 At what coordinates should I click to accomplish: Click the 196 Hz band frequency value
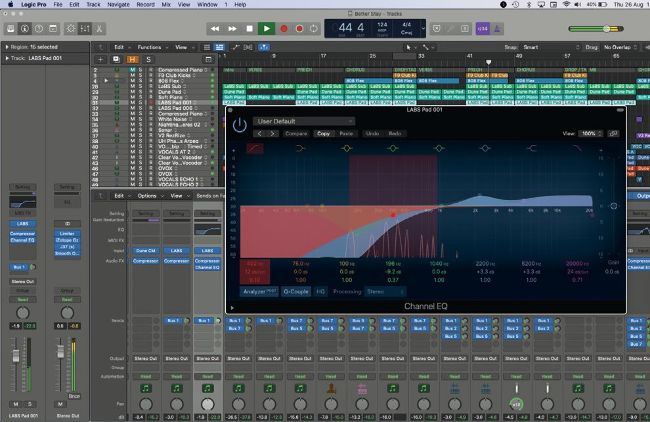click(x=393, y=264)
